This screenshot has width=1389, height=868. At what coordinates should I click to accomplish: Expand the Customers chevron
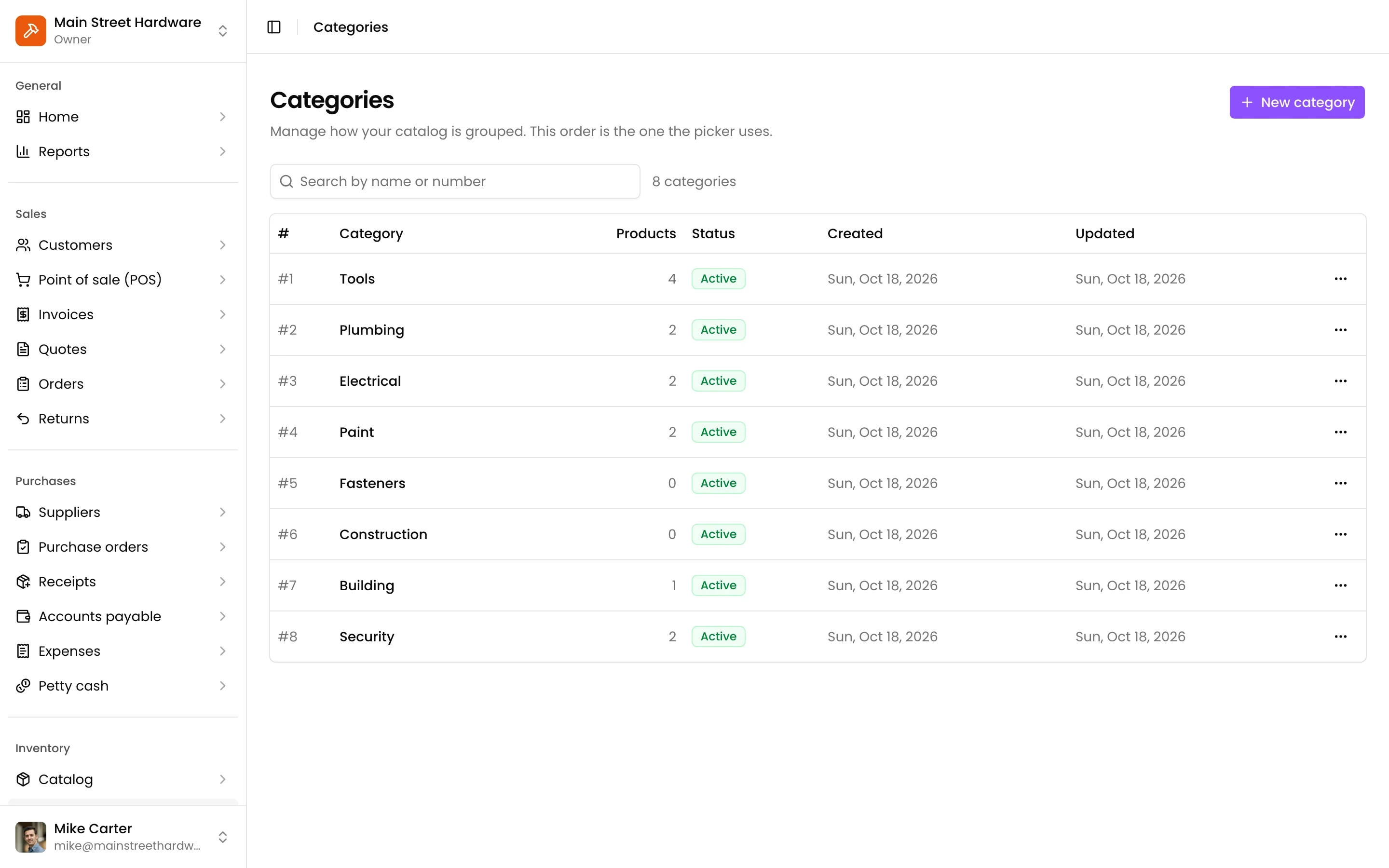pos(223,245)
